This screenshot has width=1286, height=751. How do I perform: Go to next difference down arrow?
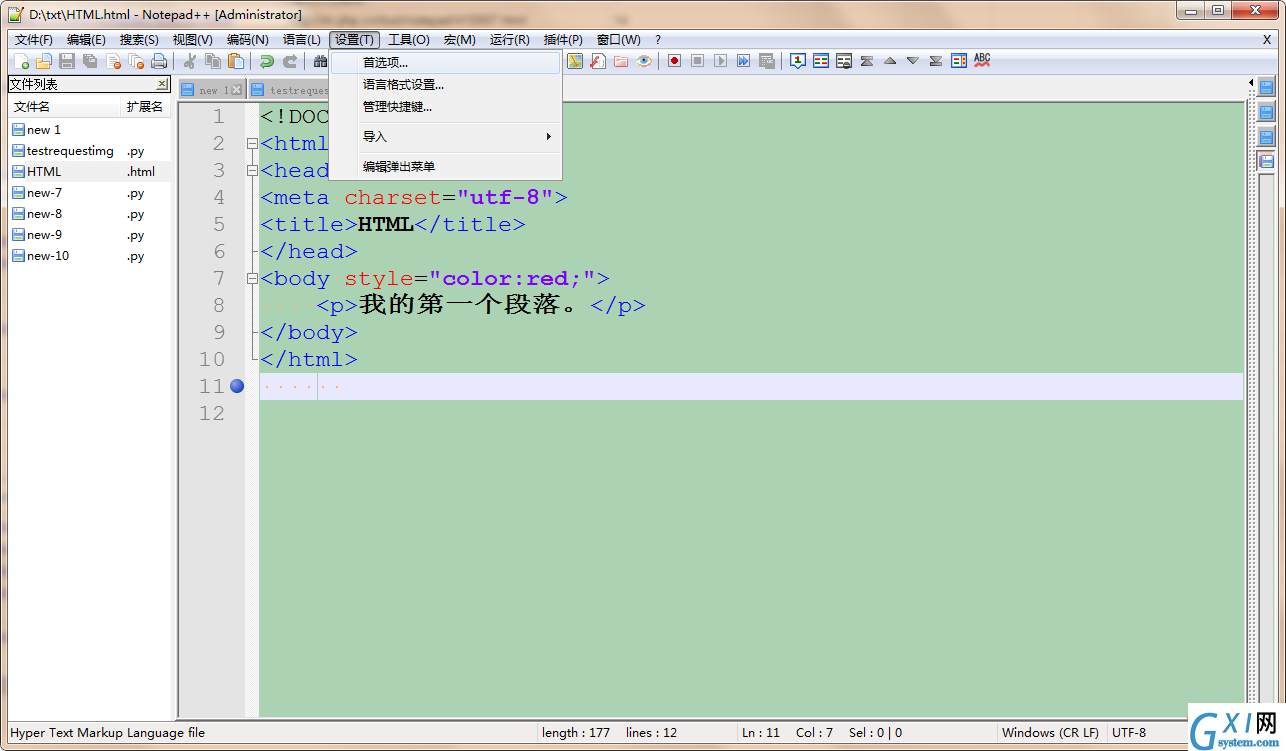(913, 61)
